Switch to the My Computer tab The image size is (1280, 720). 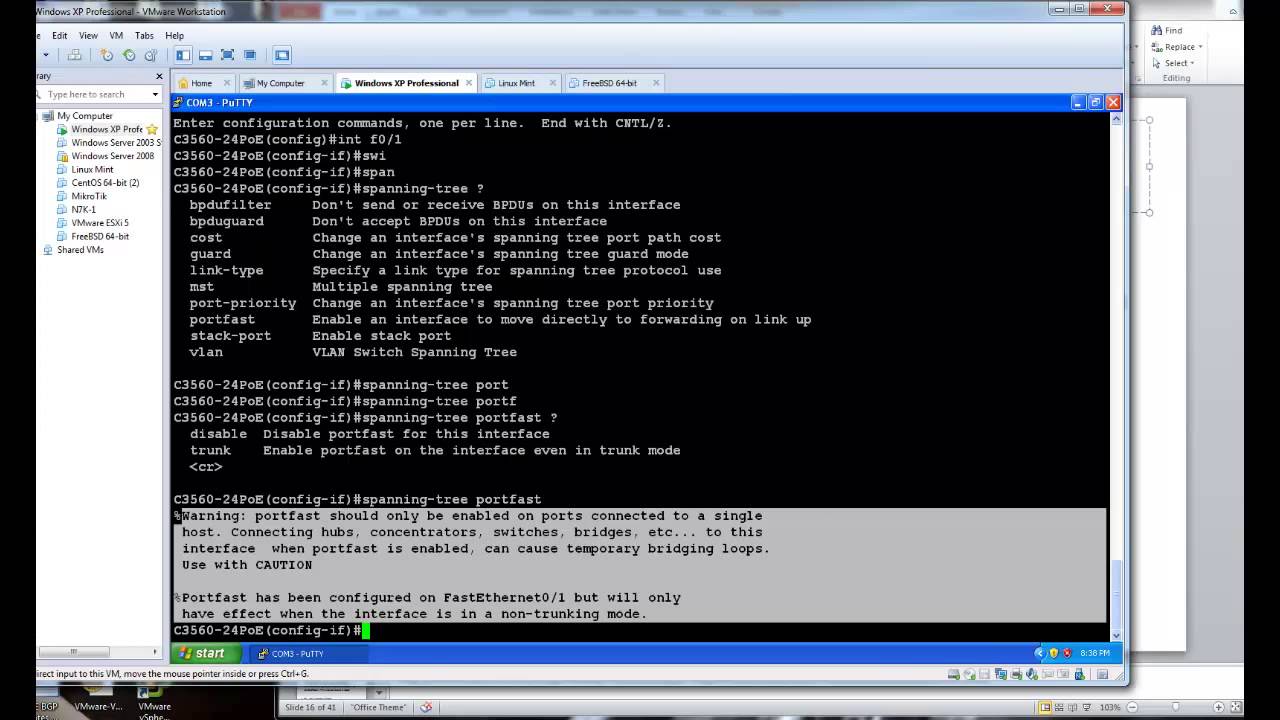tap(280, 83)
